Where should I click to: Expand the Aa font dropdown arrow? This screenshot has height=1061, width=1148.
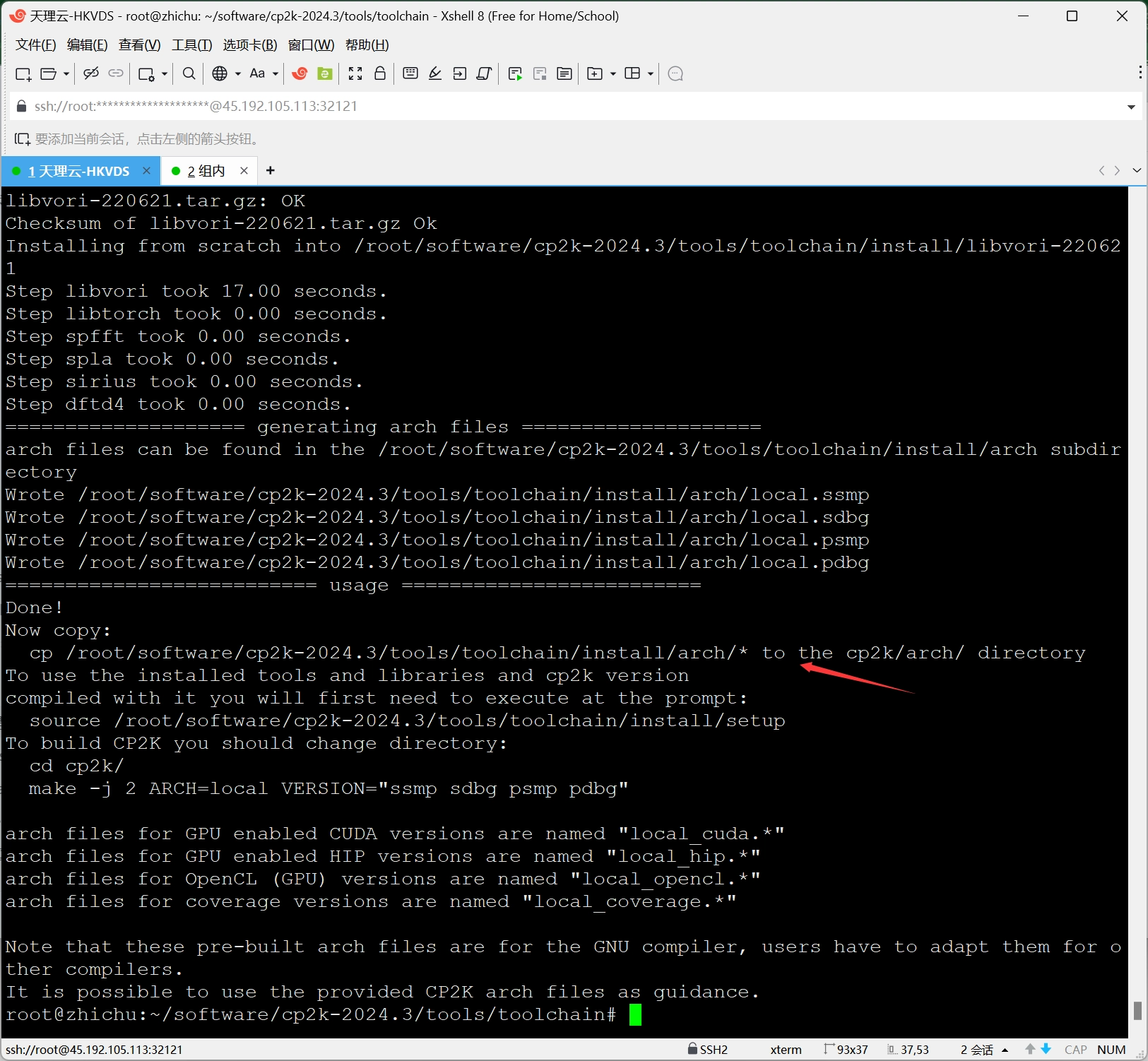[x=276, y=73]
